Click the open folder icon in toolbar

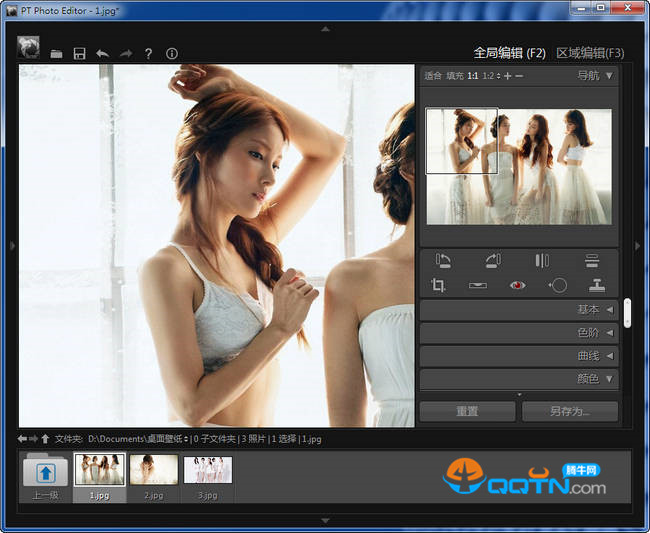tap(57, 53)
